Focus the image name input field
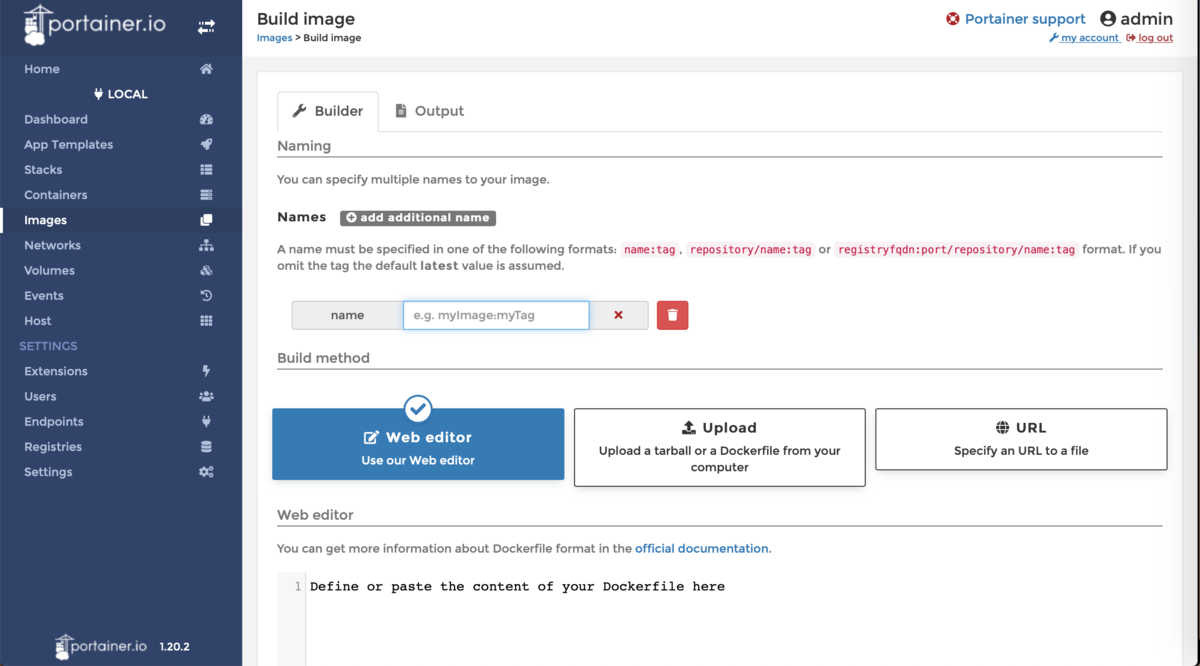The width and height of the screenshot is (1200, 666). point(496,315)
